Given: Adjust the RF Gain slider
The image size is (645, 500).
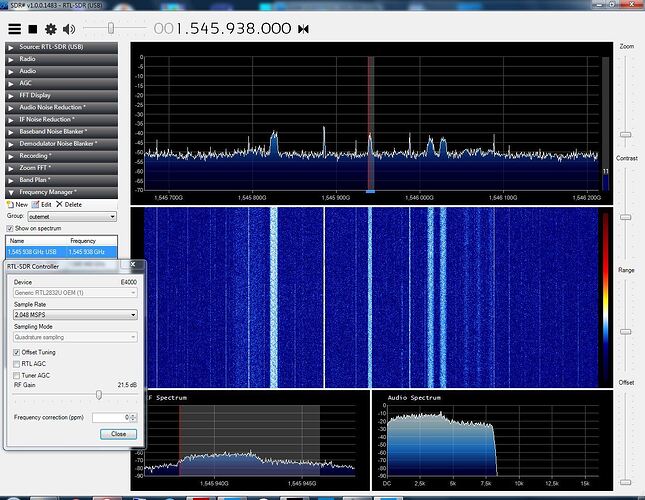Looking at the screenshot, I should 99,395.
